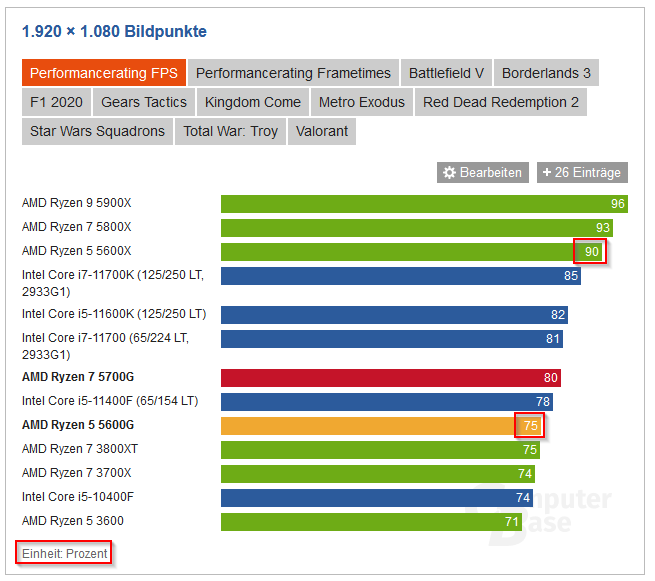Screen dimensions: 655x581
Task: Select the AMD Ryzen 9 5900X label
Action: click(x=76, y=203)
